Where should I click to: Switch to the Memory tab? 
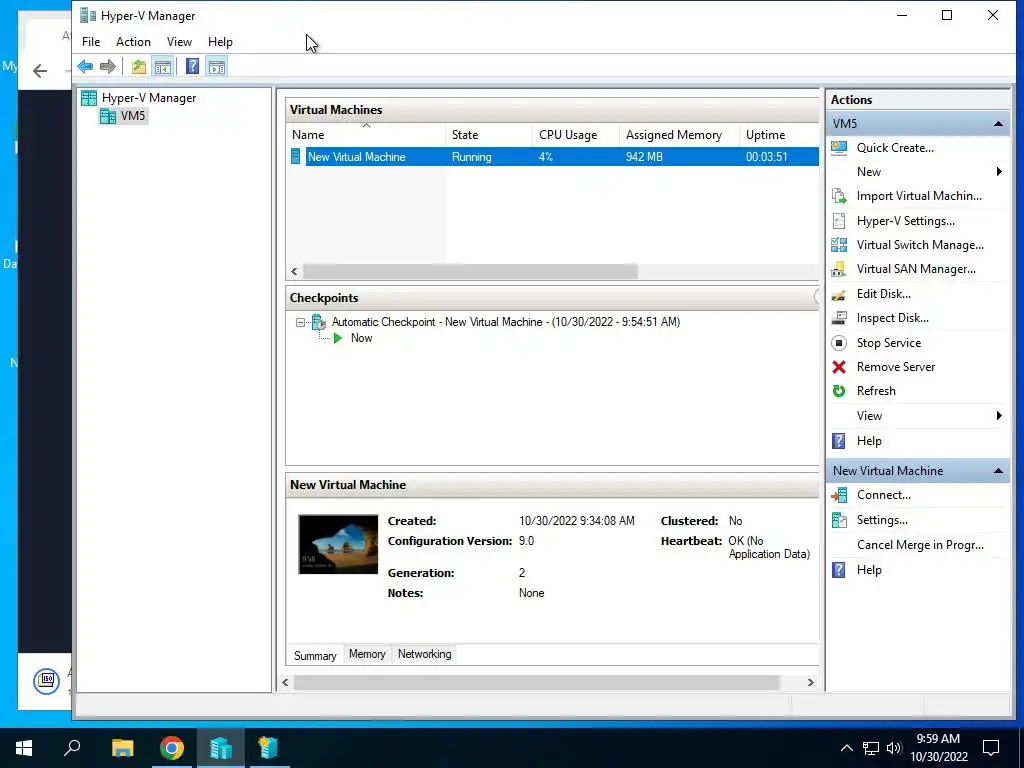[x=367, y=654]
